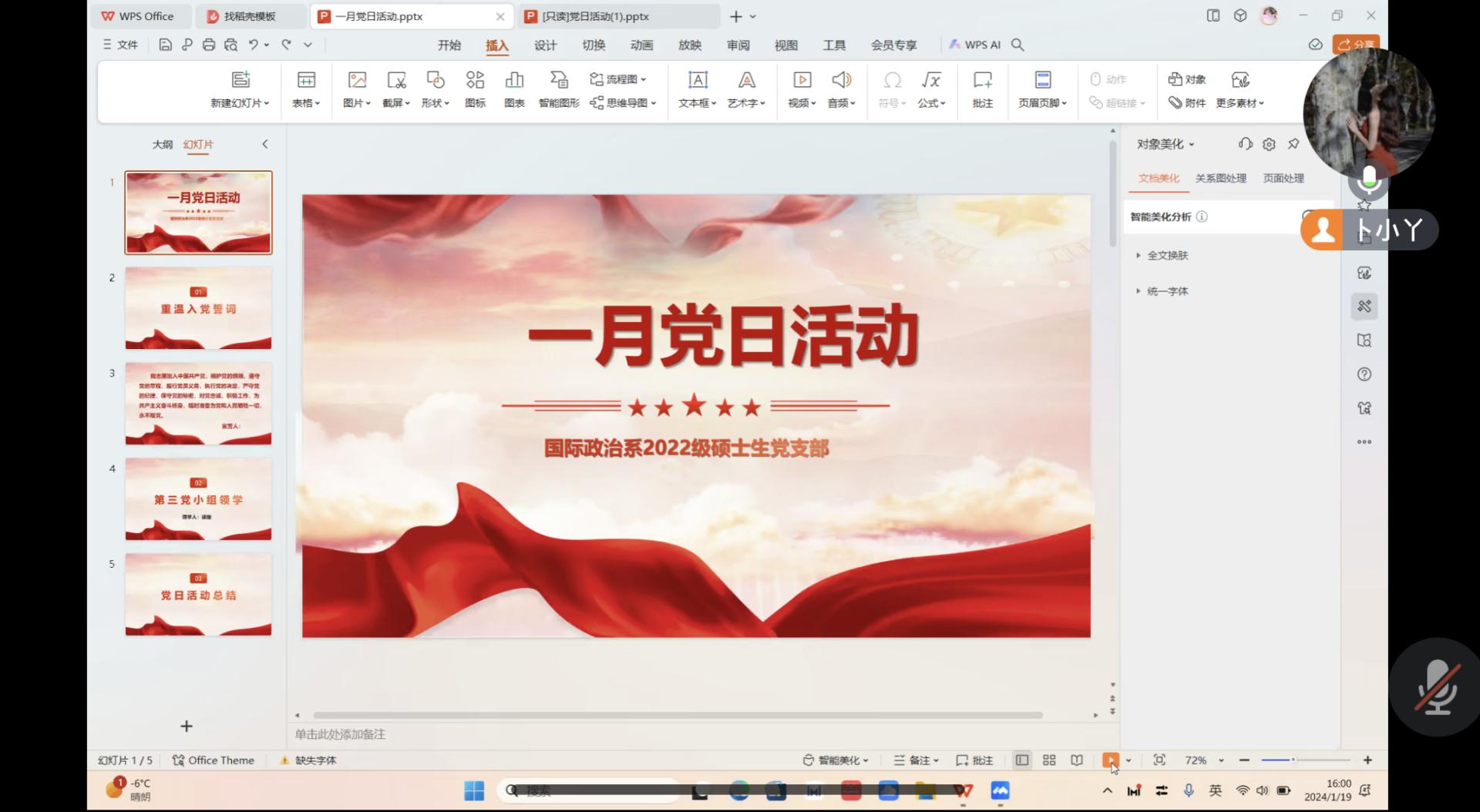Click the 缺失字体 warning in status bar
This screenshot has height=812, width=1480.
pos(308,760)
